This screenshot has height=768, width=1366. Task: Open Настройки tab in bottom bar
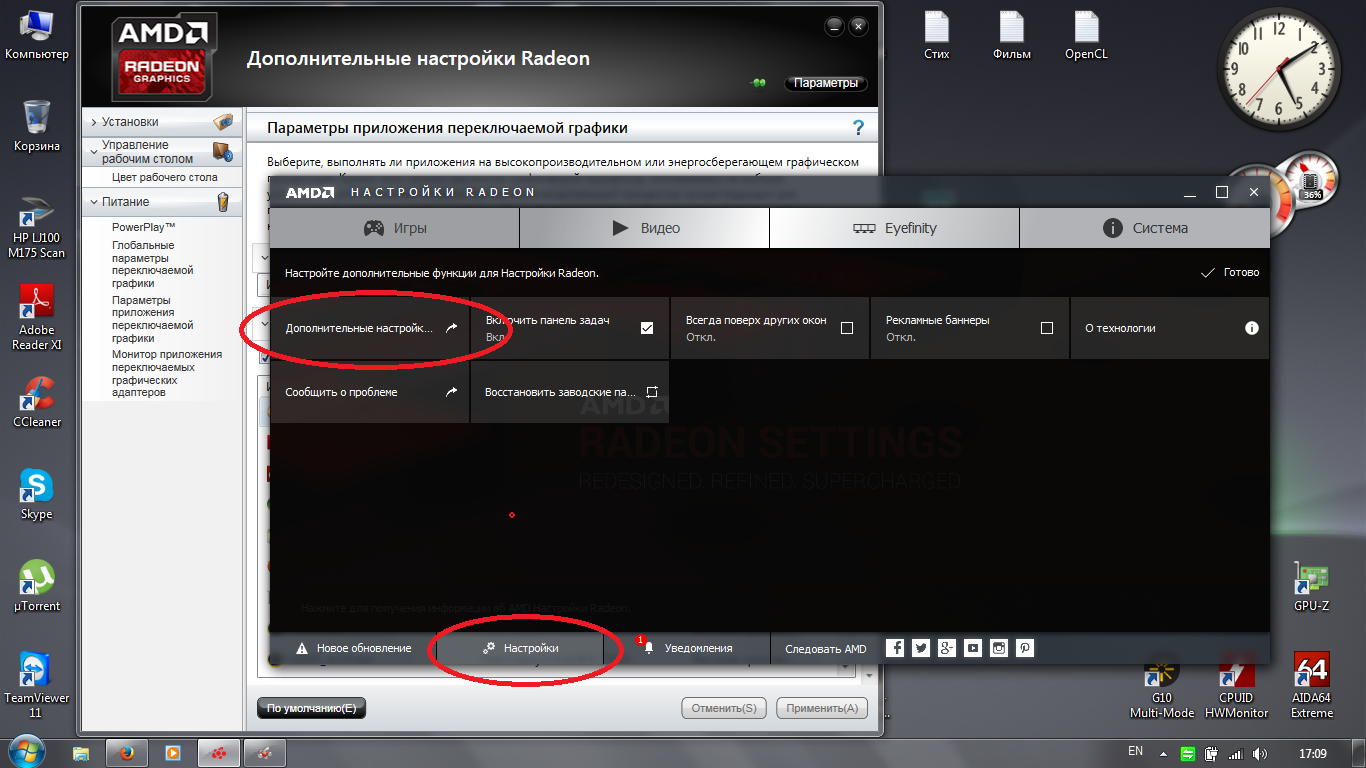(x=520, y=648)
